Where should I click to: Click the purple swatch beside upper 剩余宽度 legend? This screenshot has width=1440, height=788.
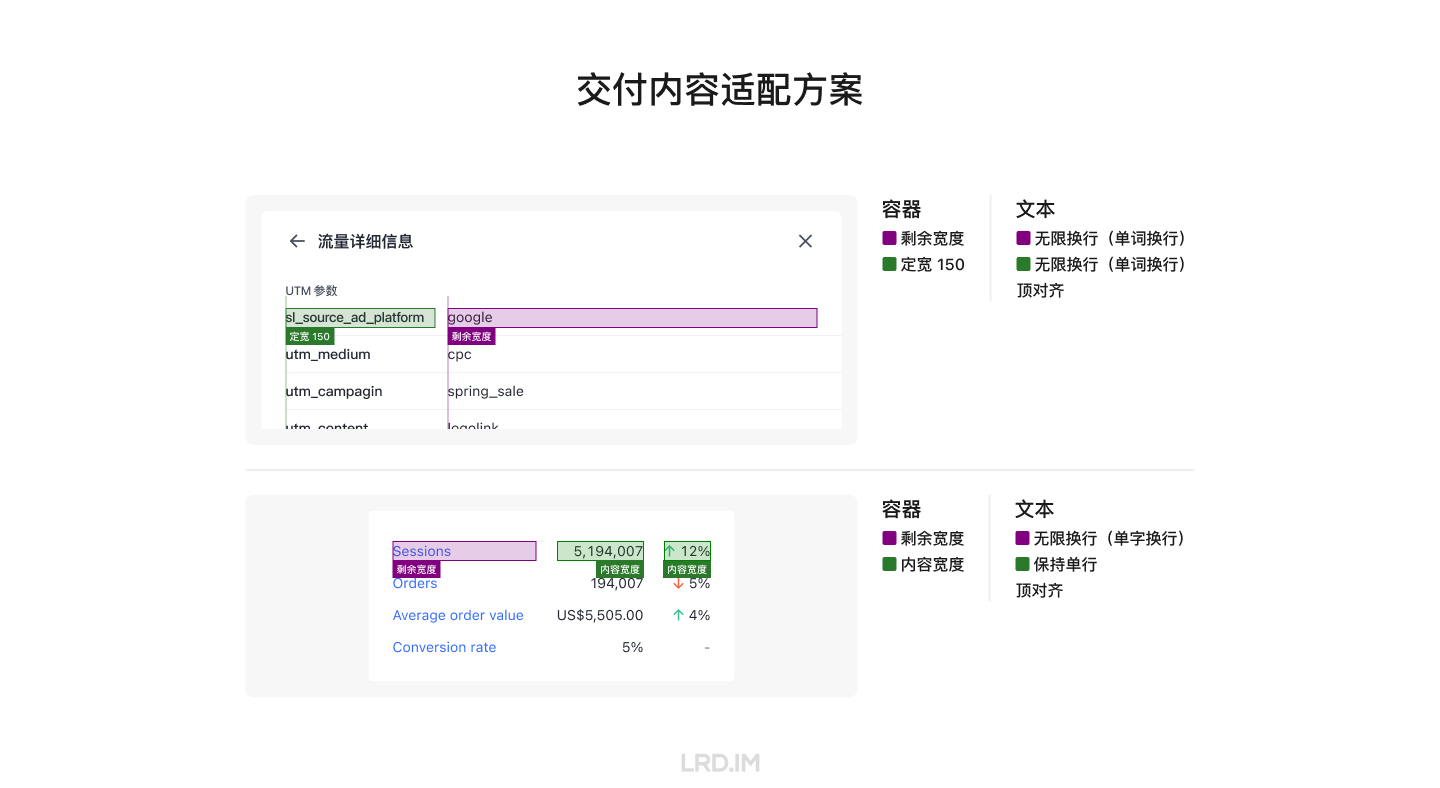coord(889,238)
